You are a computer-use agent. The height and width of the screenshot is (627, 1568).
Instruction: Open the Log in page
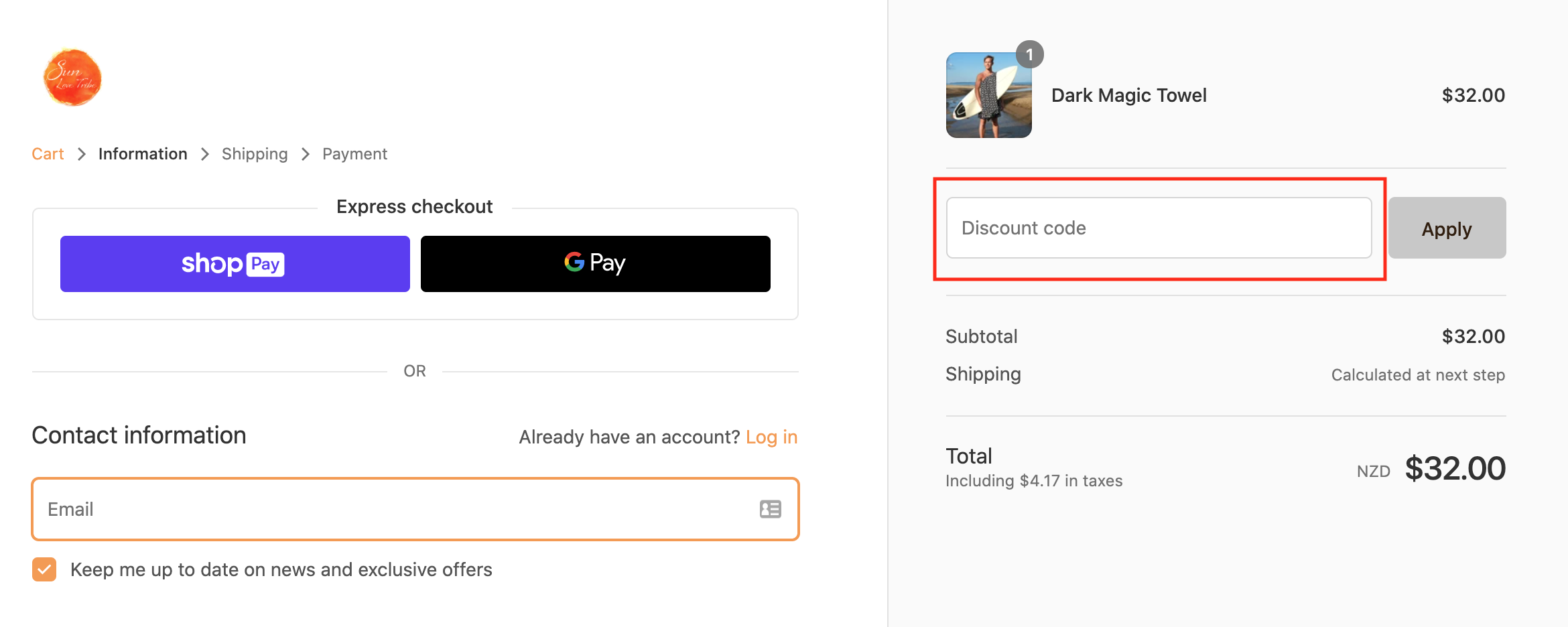(771, 436)
